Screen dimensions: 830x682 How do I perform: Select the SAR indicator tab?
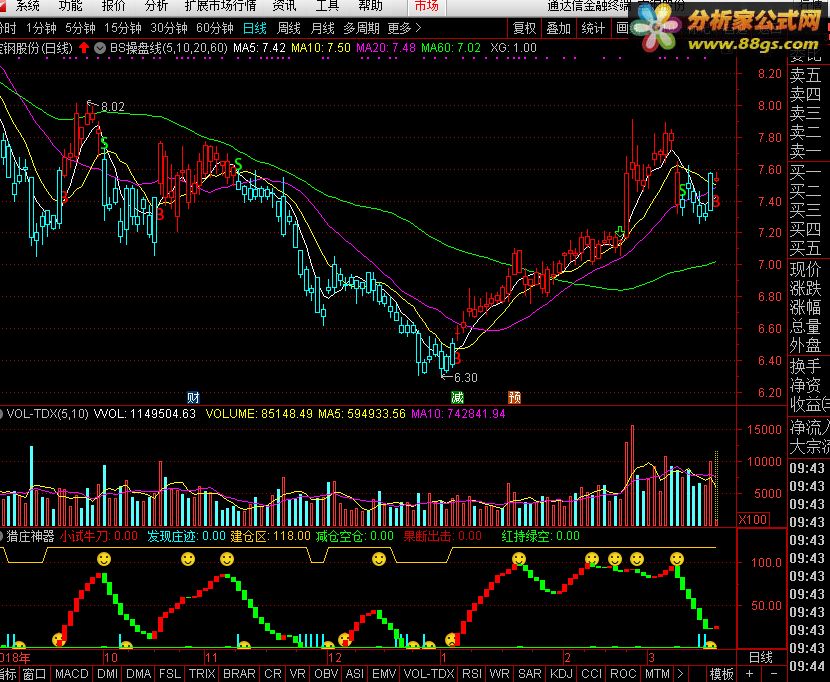[529, 674]
